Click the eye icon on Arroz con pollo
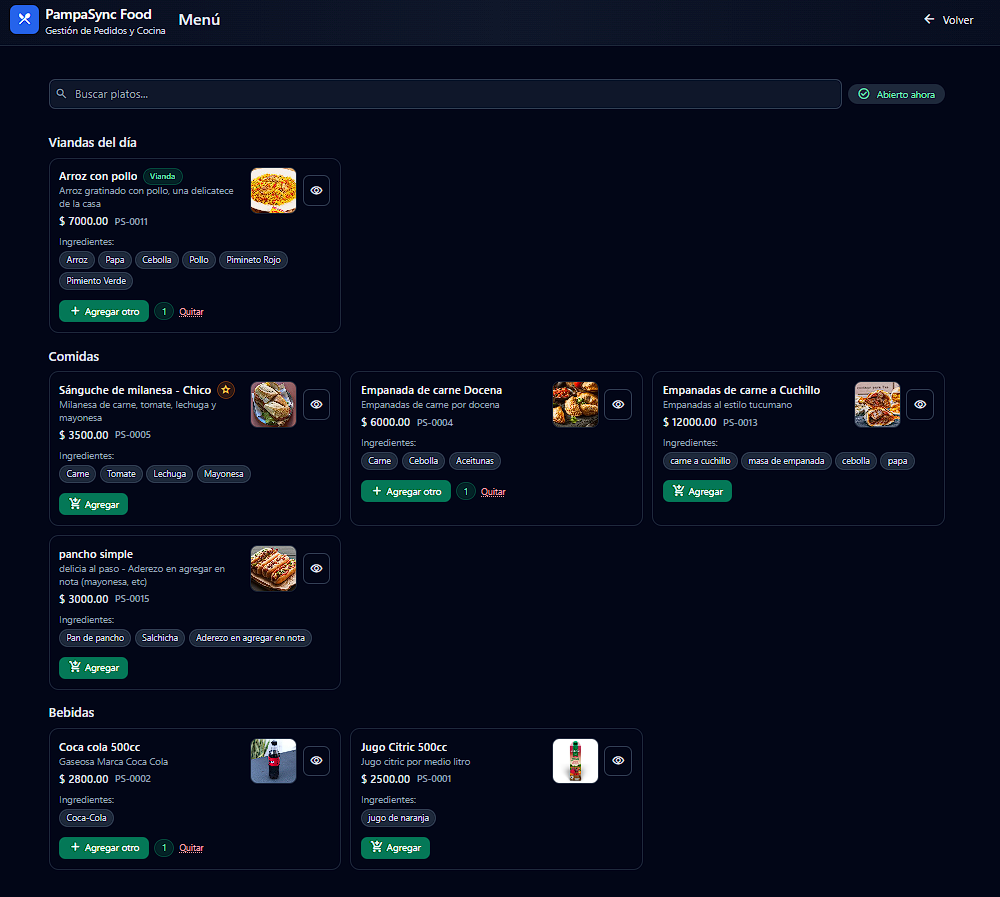 point(316,190)
